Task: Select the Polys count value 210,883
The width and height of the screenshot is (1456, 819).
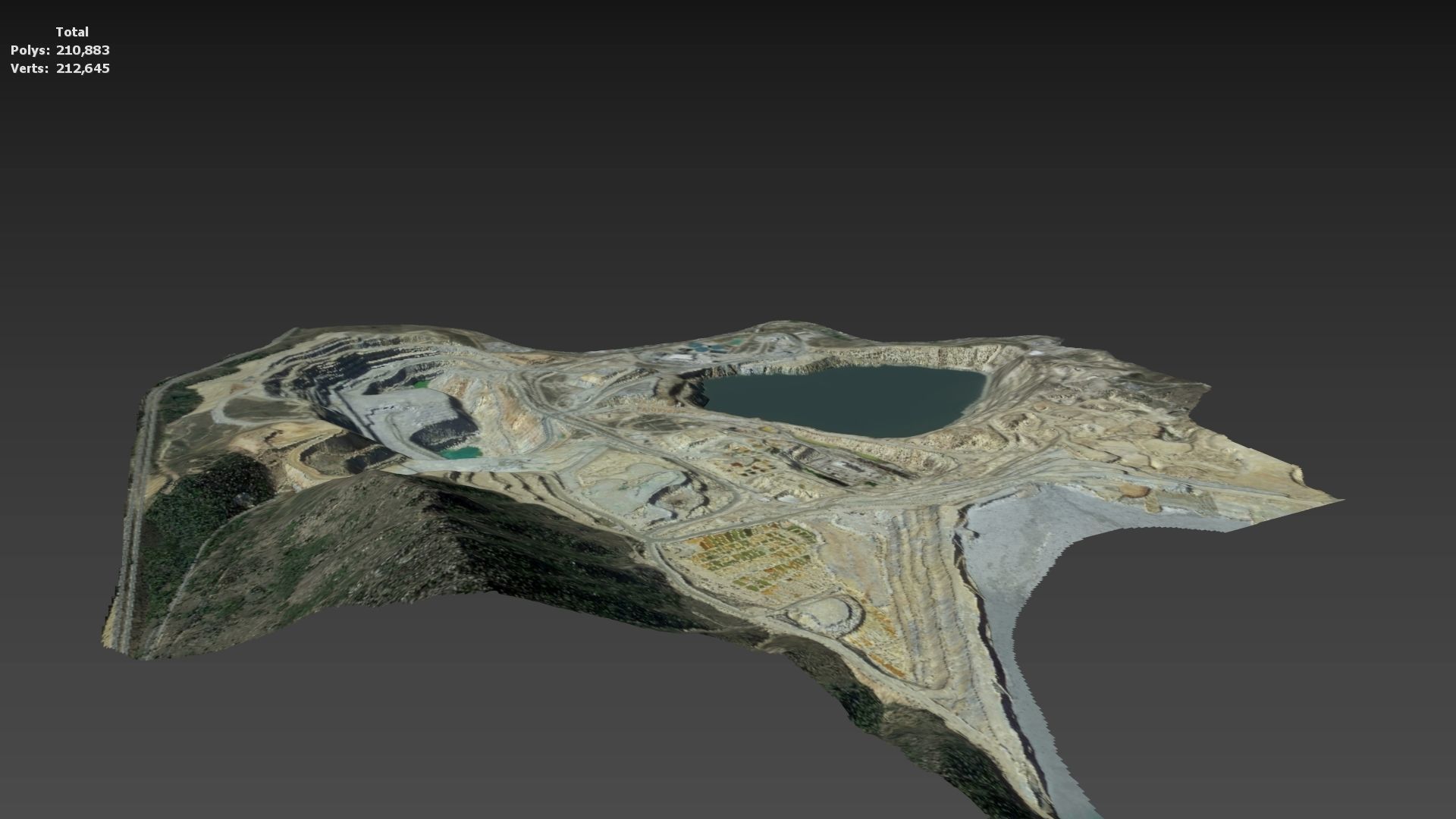Action: pos(83,50)
